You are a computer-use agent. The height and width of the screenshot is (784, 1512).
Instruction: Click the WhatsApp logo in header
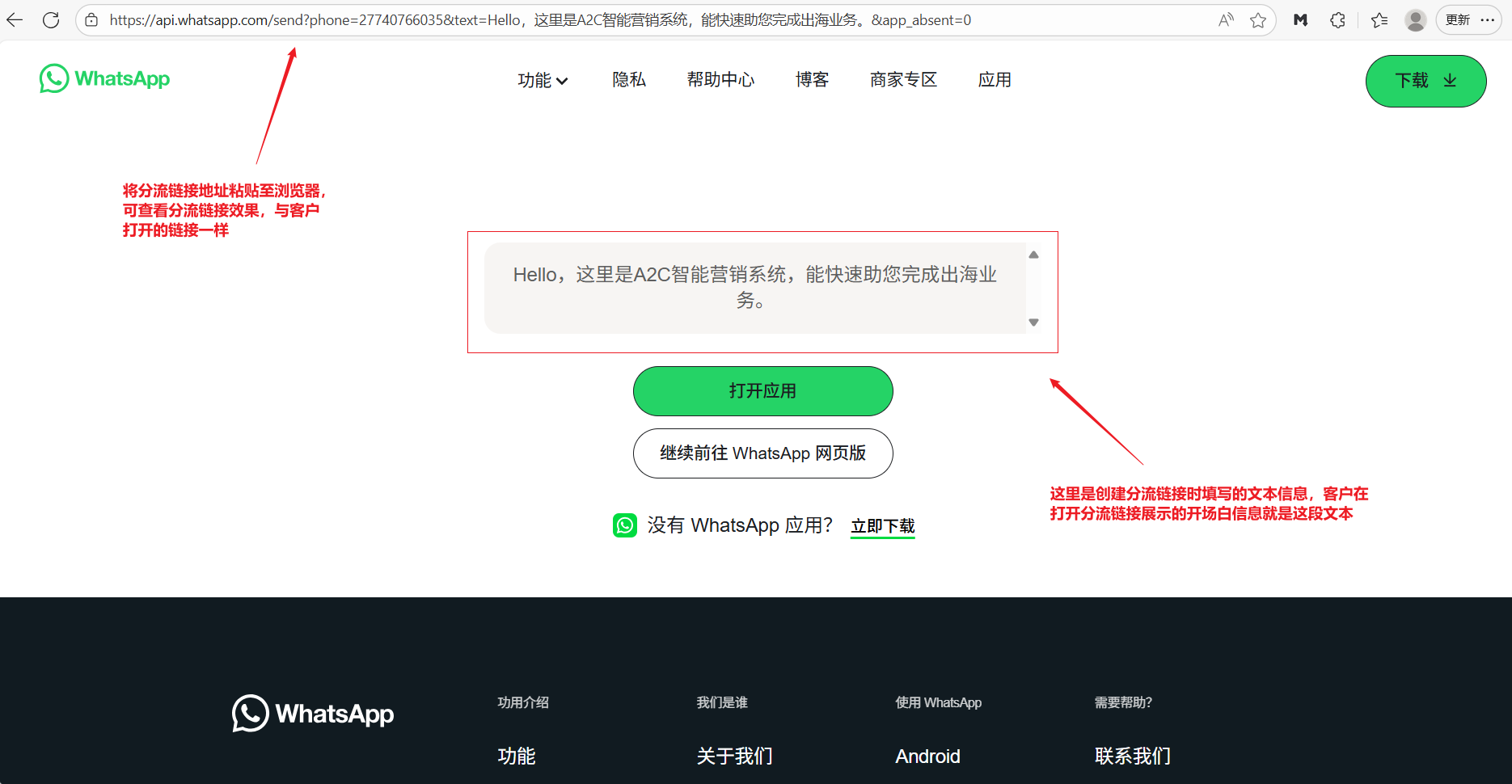pyautogui.click(x=104, y=79)
